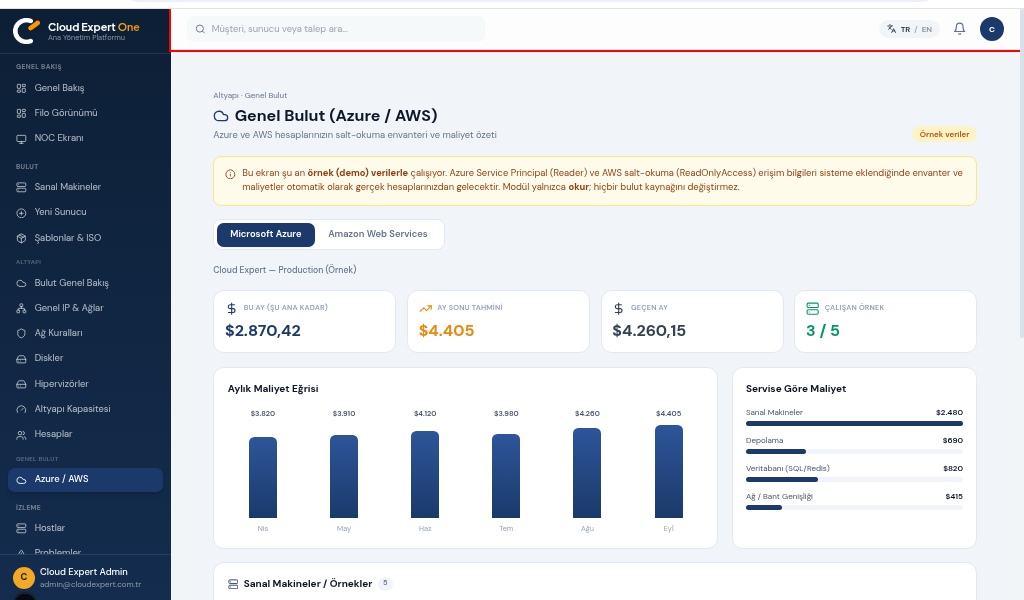Open Filo Görünümü sidebar icon
Image resolution: width=1024 pixels, height=600 pixels.
point(22,113)
